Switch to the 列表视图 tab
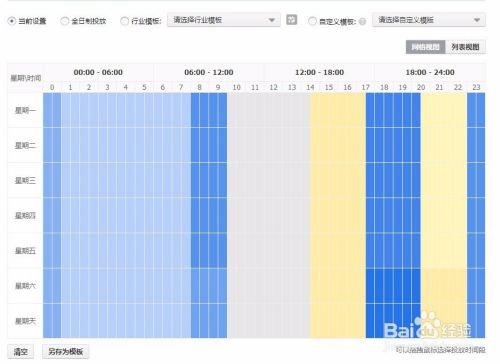Screen dimensions: 500x364 click(465, 47)
